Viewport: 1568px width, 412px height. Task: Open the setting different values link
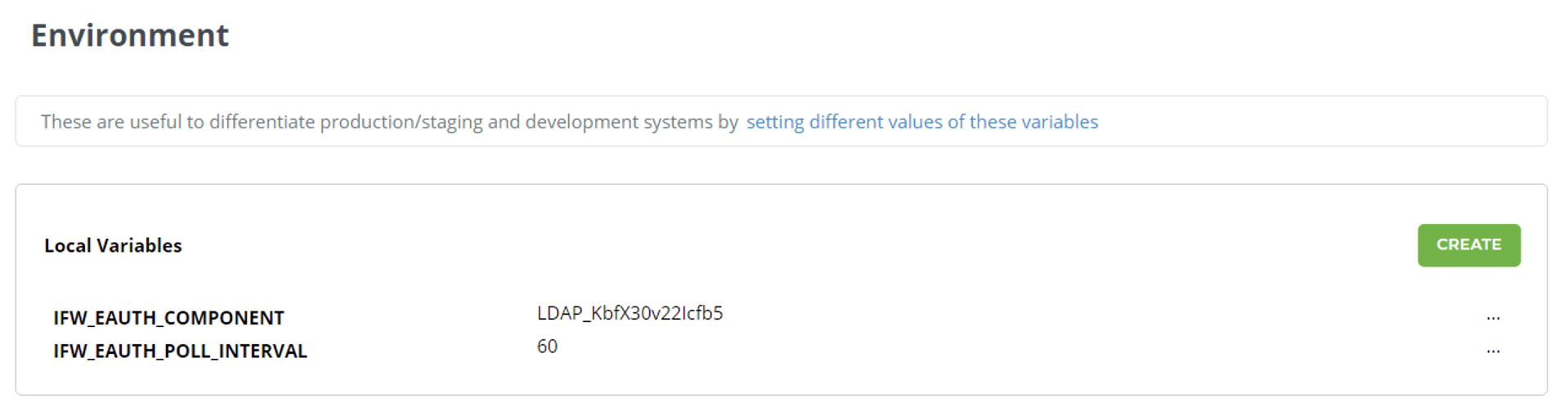921,122
